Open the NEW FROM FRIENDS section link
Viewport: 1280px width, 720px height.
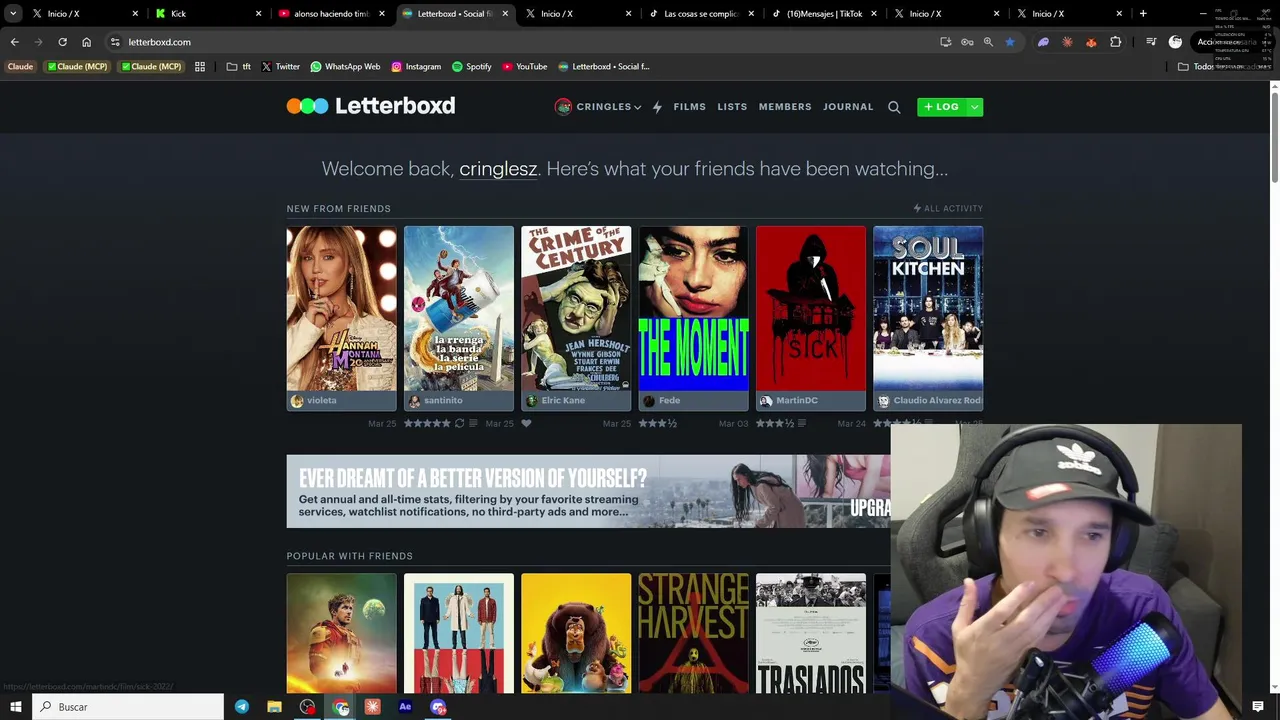[338, 208]
